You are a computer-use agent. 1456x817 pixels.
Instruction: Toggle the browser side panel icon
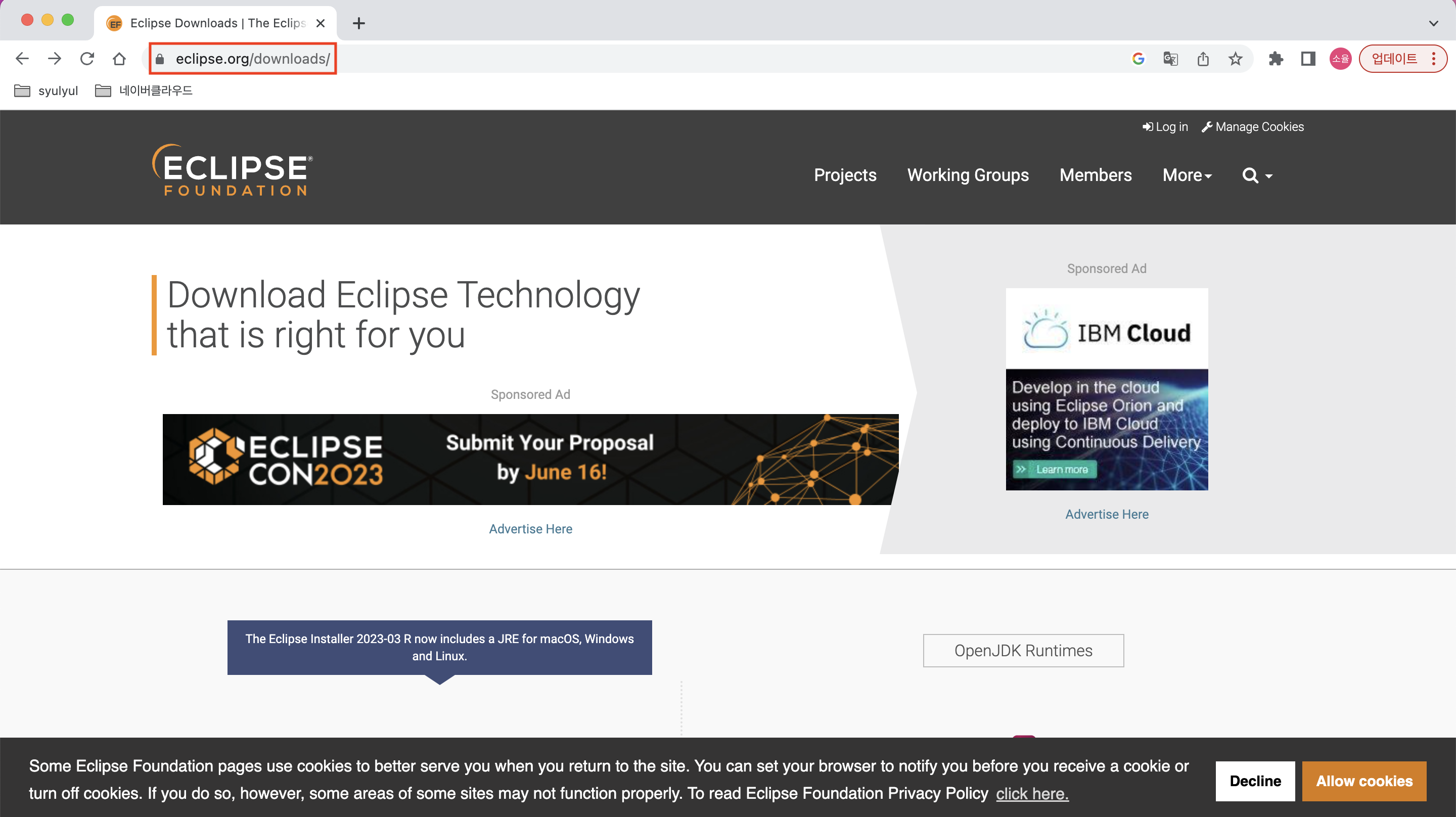point(1308,59)
